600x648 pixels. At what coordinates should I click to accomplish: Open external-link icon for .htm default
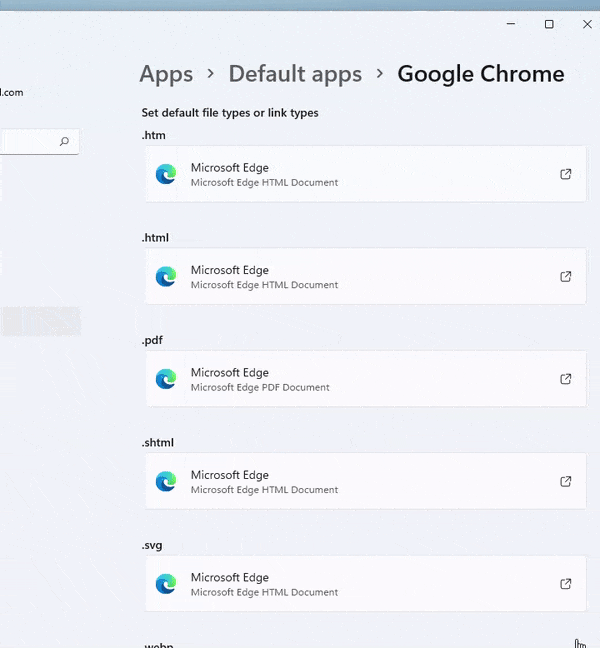tap(565, 174)
